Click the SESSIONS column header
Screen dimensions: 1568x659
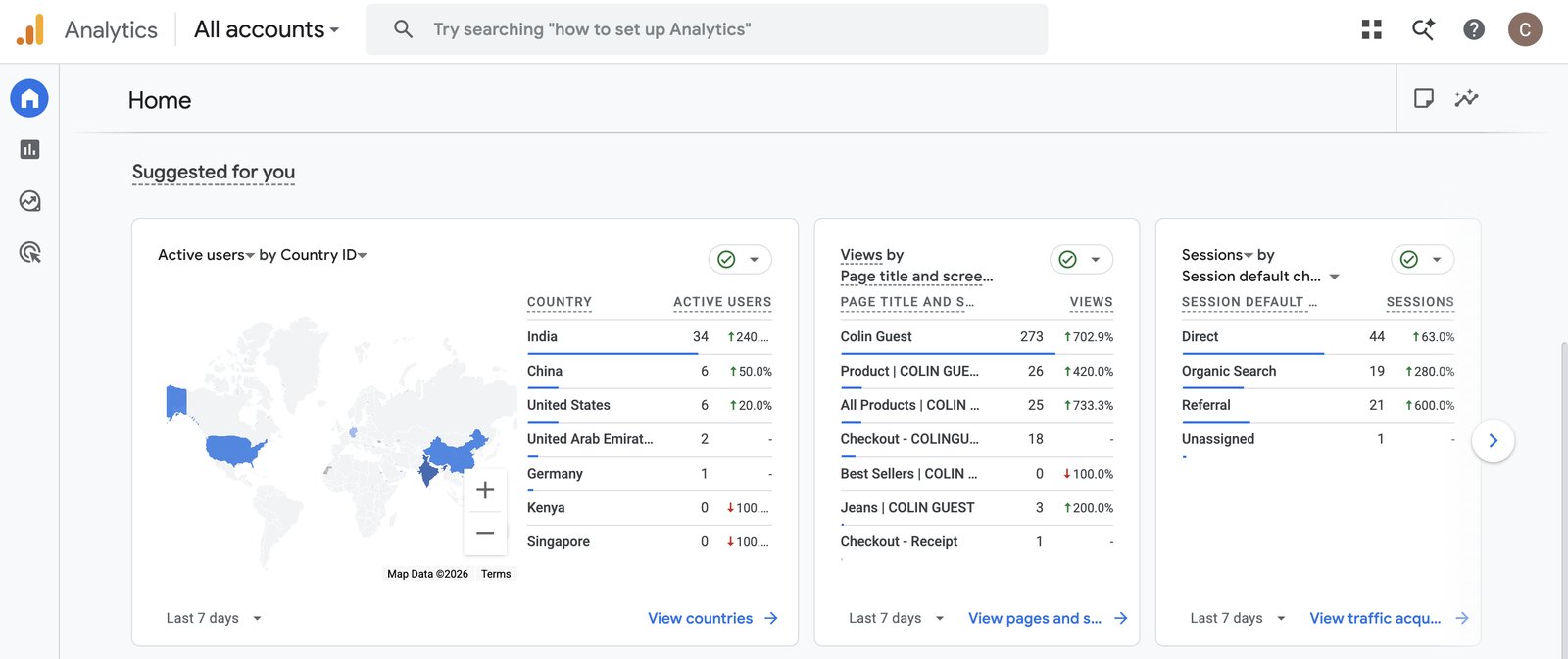click(x=1420, y=302)
